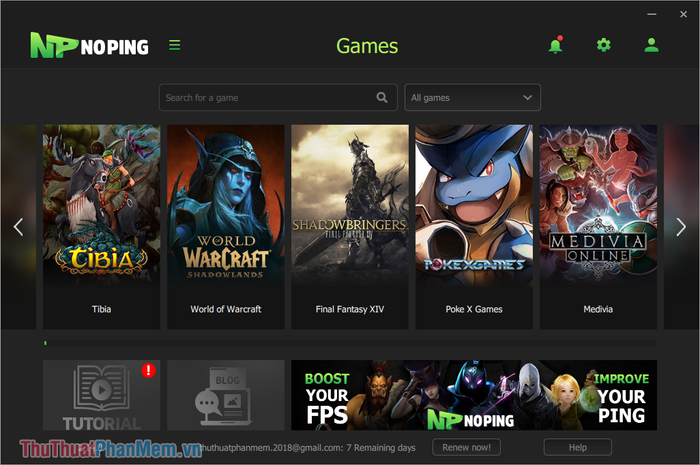Click the Renew now! button

(x=467, y=447)
